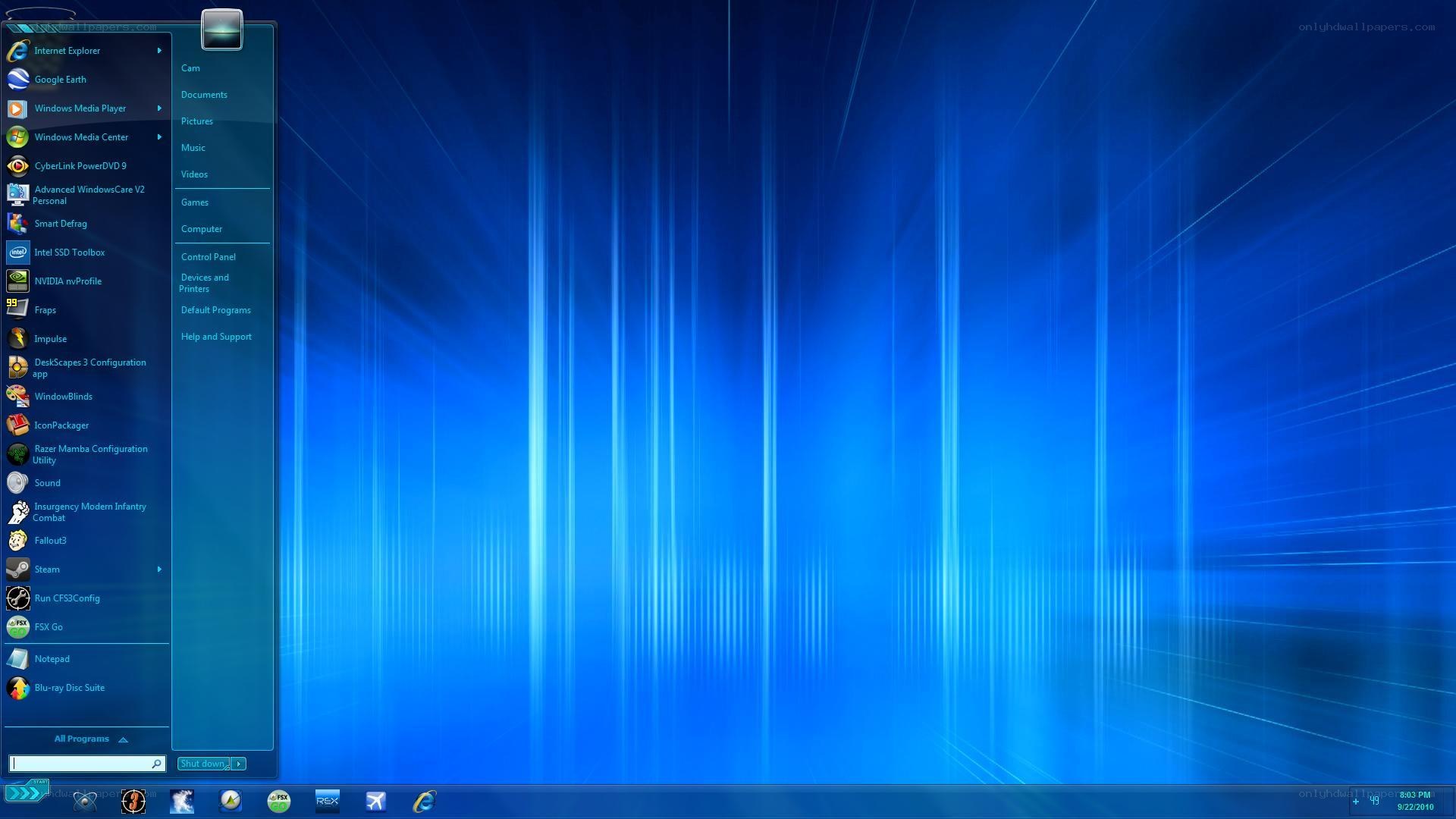Open NVIDIA nvProfile icon
Screen dimensions: 1456x819
click(17, 281)
